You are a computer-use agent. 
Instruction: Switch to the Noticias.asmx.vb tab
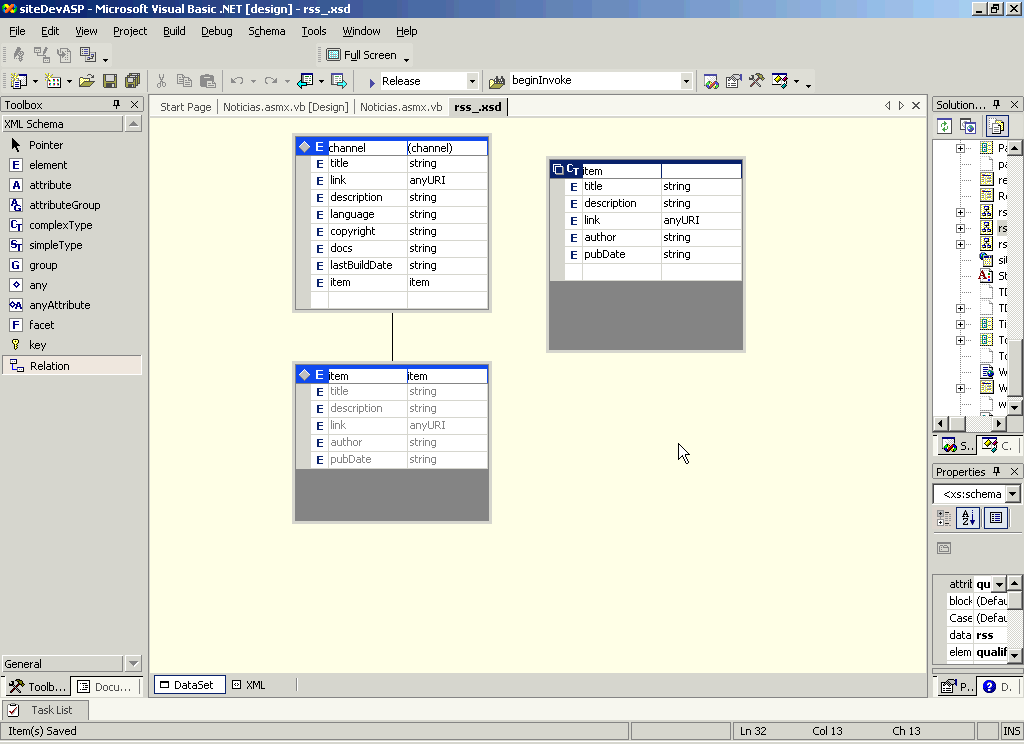(400, 107)
